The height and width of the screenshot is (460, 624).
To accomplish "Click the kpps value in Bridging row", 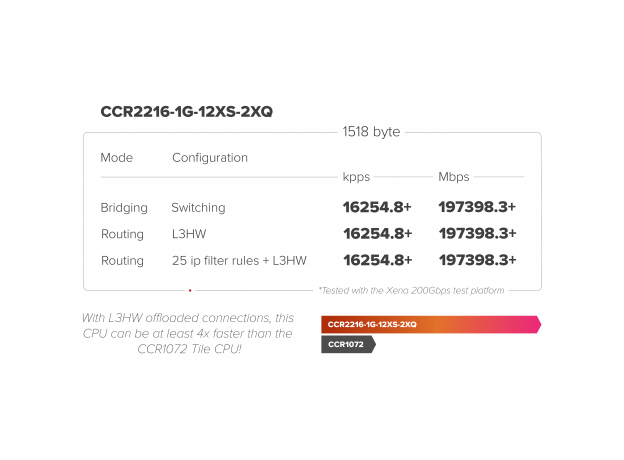I will click(378, 208).
